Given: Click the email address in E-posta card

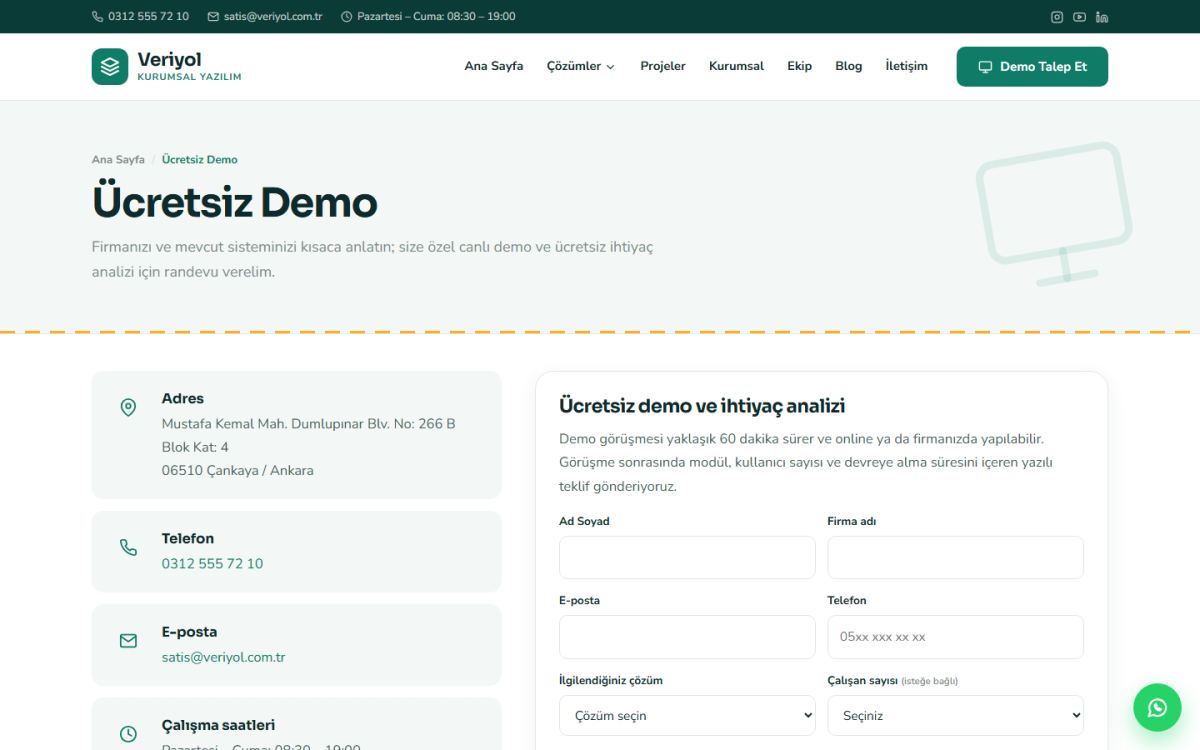Looking at the screenshot, I should 224,658.
